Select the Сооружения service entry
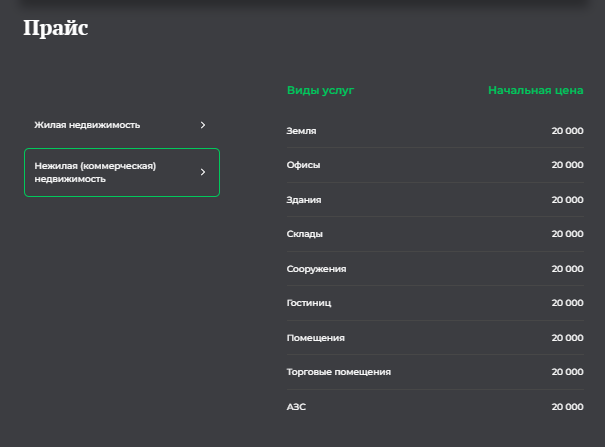605x447 pixels. click(316, 269)
